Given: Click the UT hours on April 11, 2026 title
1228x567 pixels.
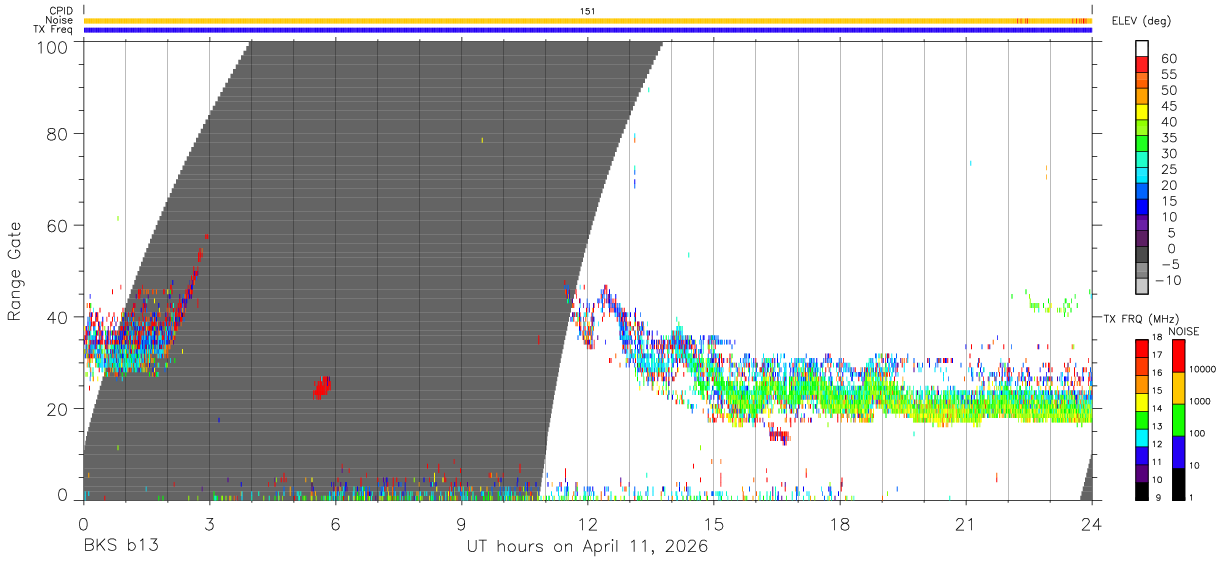Looking at the screenshot, I should [587, 547].
